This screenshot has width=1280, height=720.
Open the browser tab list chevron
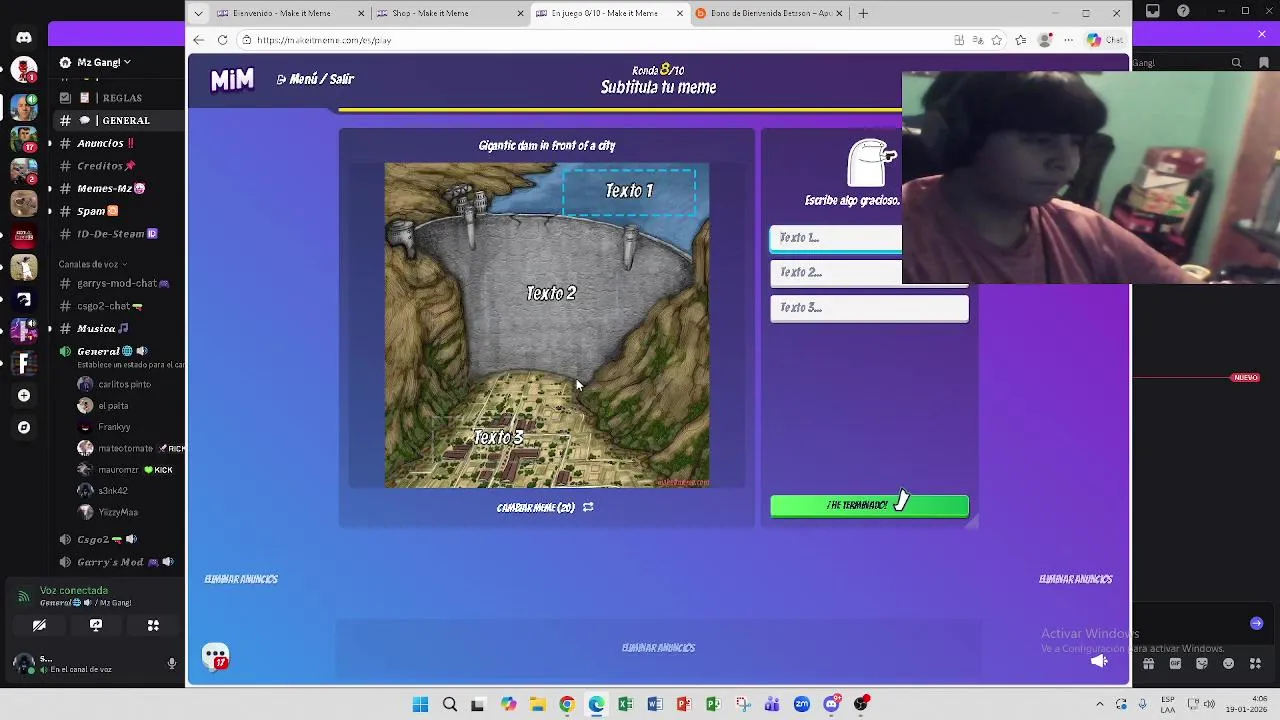click(198, 13)
